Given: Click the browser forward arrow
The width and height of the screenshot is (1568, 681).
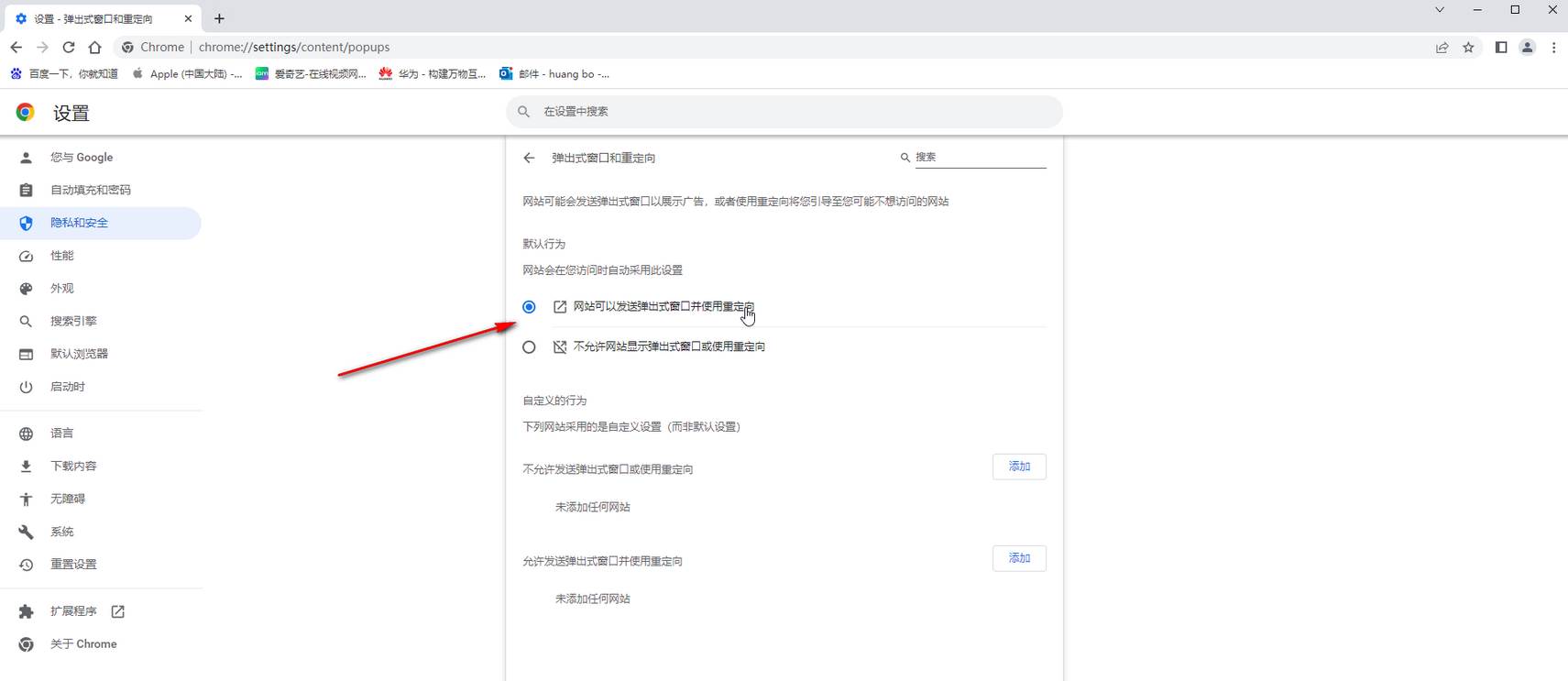Looking at the screenshot, I should tap(42, 47).
